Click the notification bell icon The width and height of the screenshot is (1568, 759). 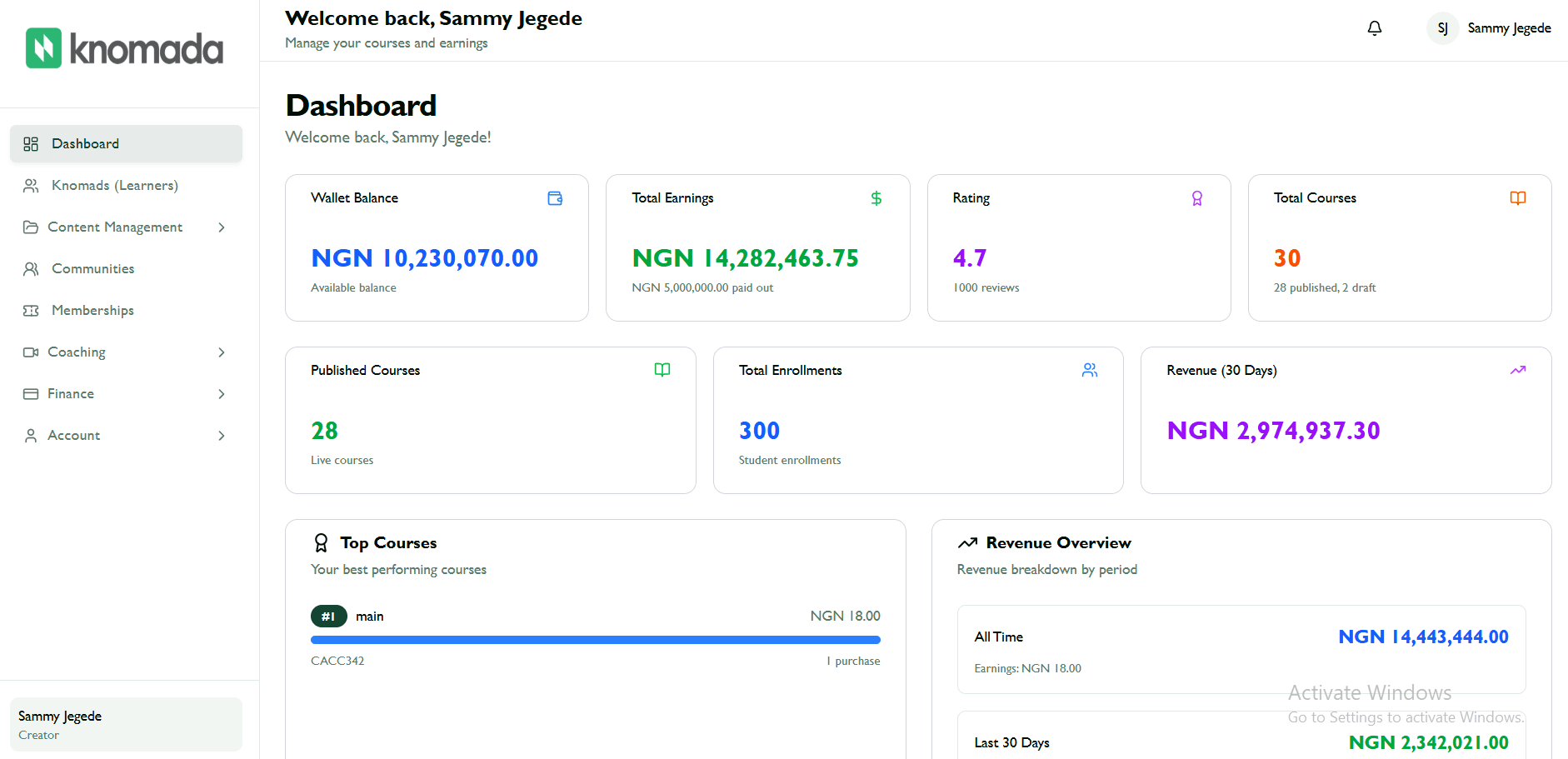click(x=1374, y=27)
